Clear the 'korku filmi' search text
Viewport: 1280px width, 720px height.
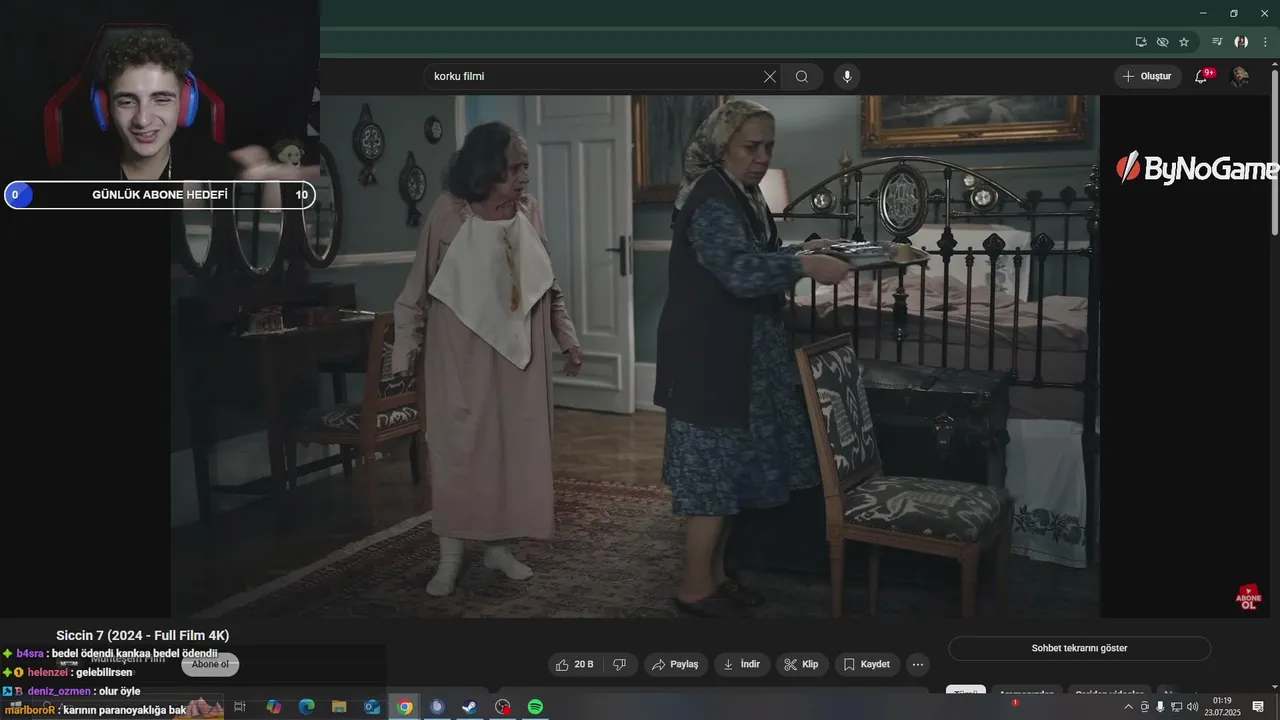point(769,77)
